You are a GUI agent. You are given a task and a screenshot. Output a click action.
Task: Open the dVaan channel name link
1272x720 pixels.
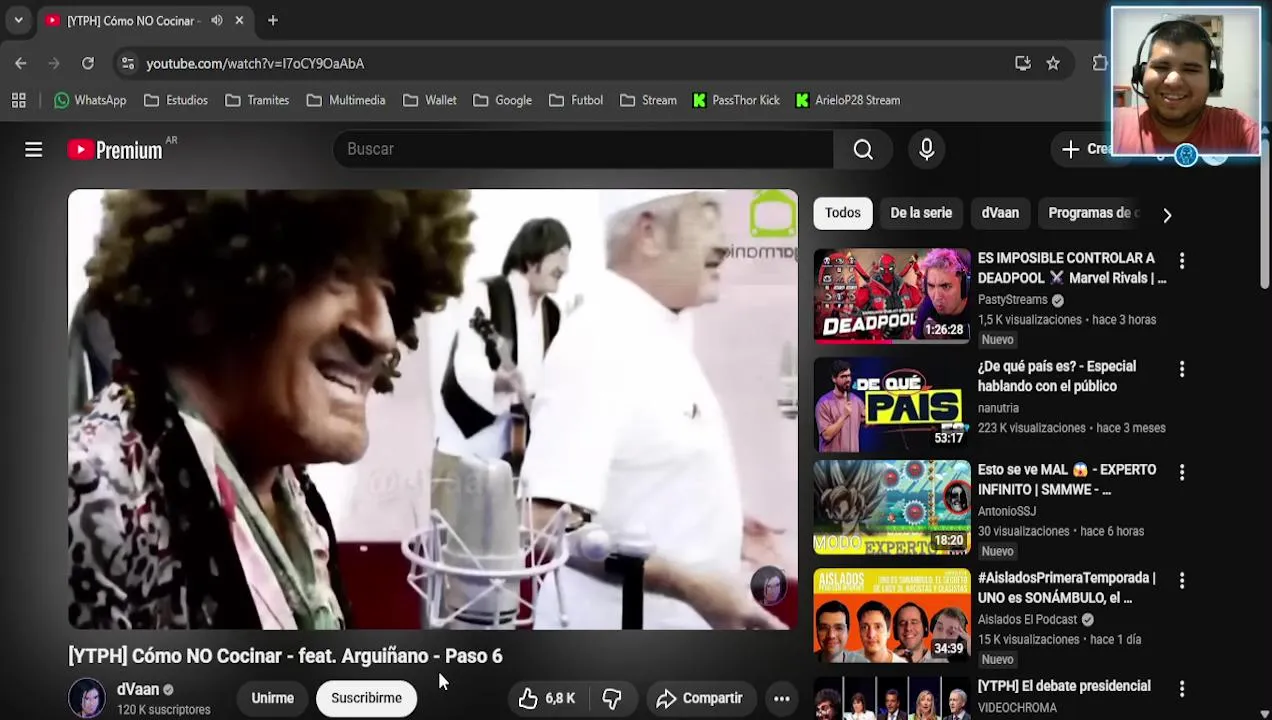click(138, 689)
